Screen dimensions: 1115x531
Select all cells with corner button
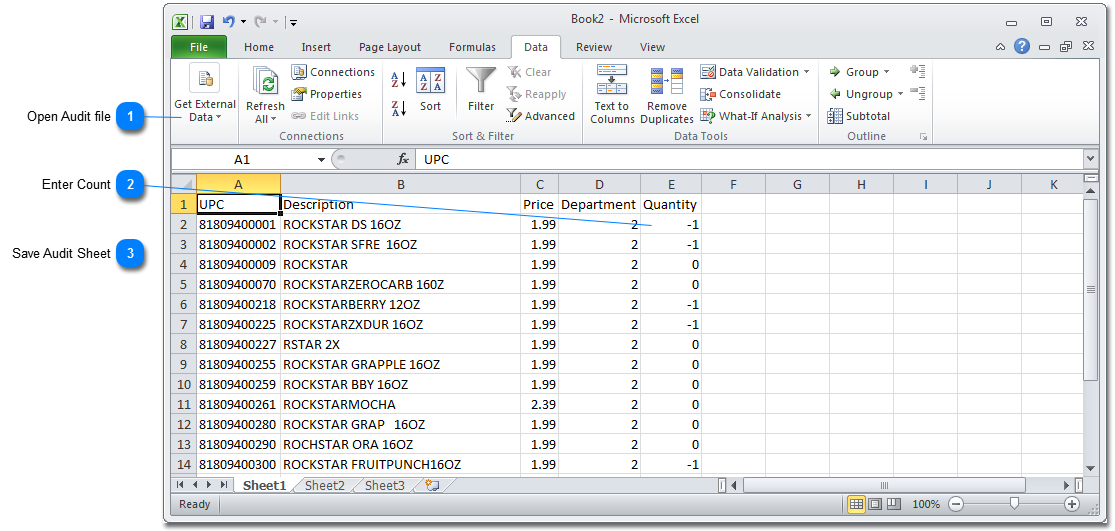tap(183, 184)
